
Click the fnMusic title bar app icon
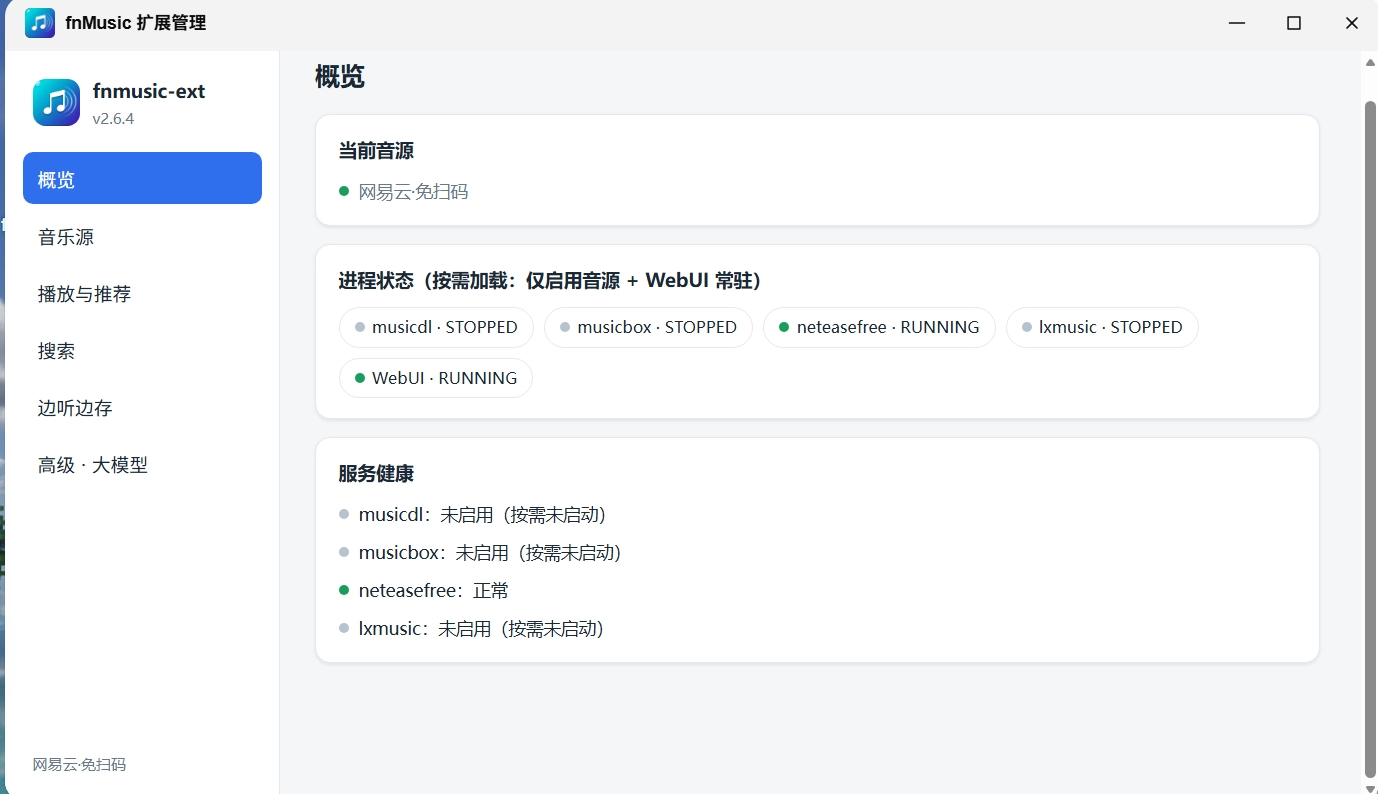(x=40, y=23)
